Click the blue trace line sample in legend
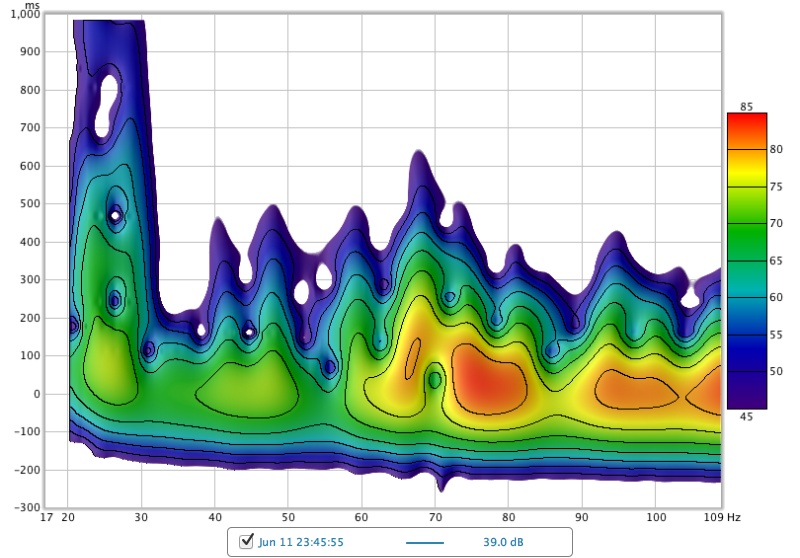 coord(424,542)
